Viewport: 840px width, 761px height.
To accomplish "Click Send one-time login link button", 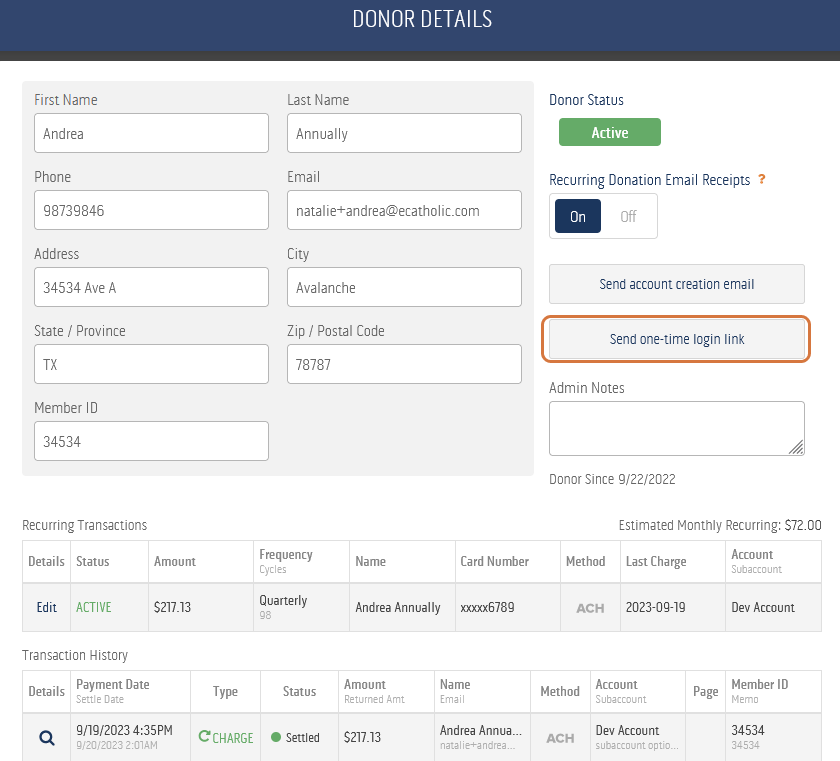I will (677, 339).
